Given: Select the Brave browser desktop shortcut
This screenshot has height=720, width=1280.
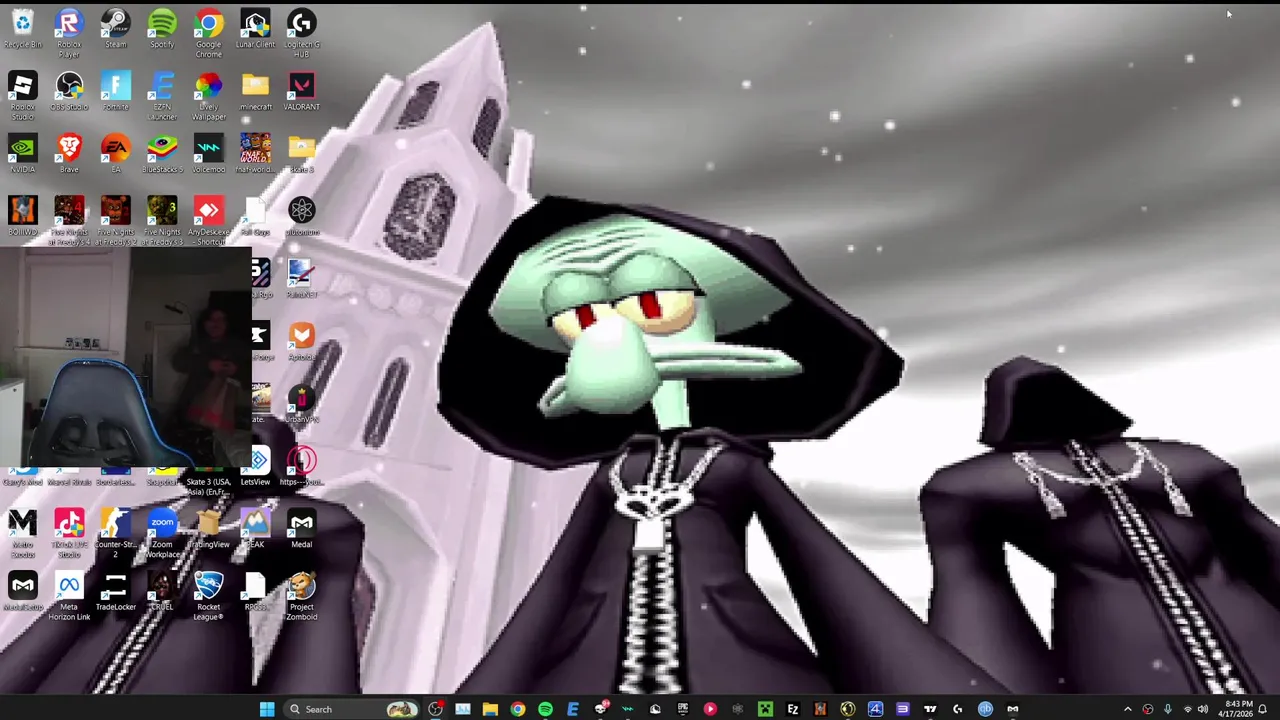Looking at the screenshot, I should (x=69, y=154).
